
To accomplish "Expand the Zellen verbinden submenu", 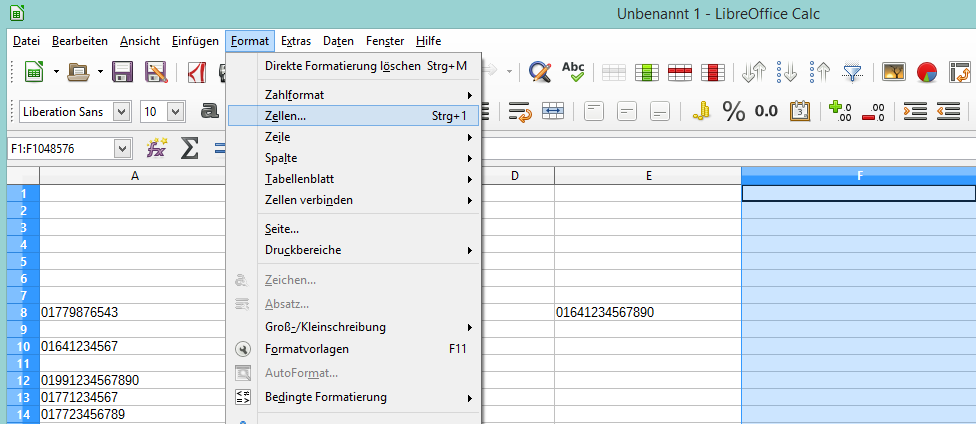I will pos(354,200).
